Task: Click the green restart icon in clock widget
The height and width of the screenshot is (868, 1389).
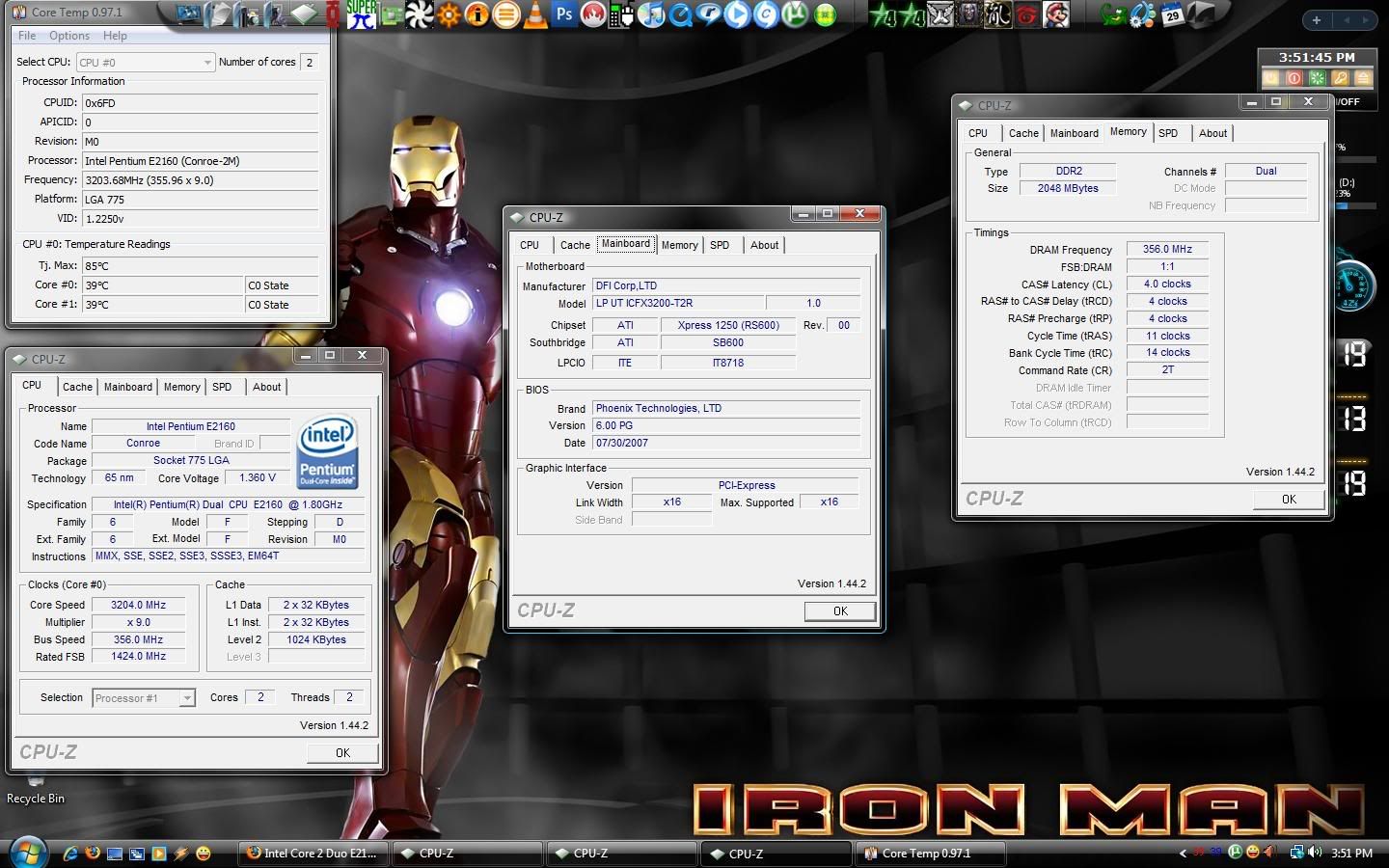Action: point(1317,78)
